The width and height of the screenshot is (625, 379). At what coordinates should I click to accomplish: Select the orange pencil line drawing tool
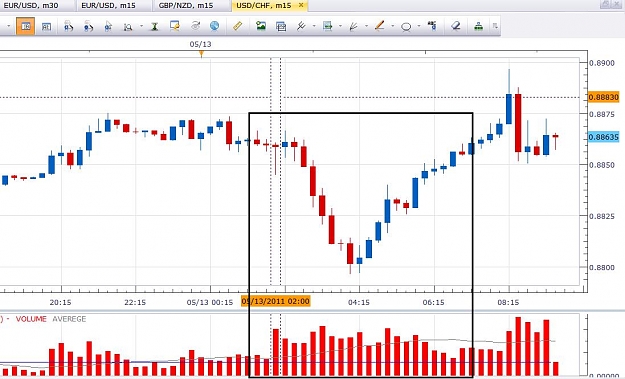[379, 26]
